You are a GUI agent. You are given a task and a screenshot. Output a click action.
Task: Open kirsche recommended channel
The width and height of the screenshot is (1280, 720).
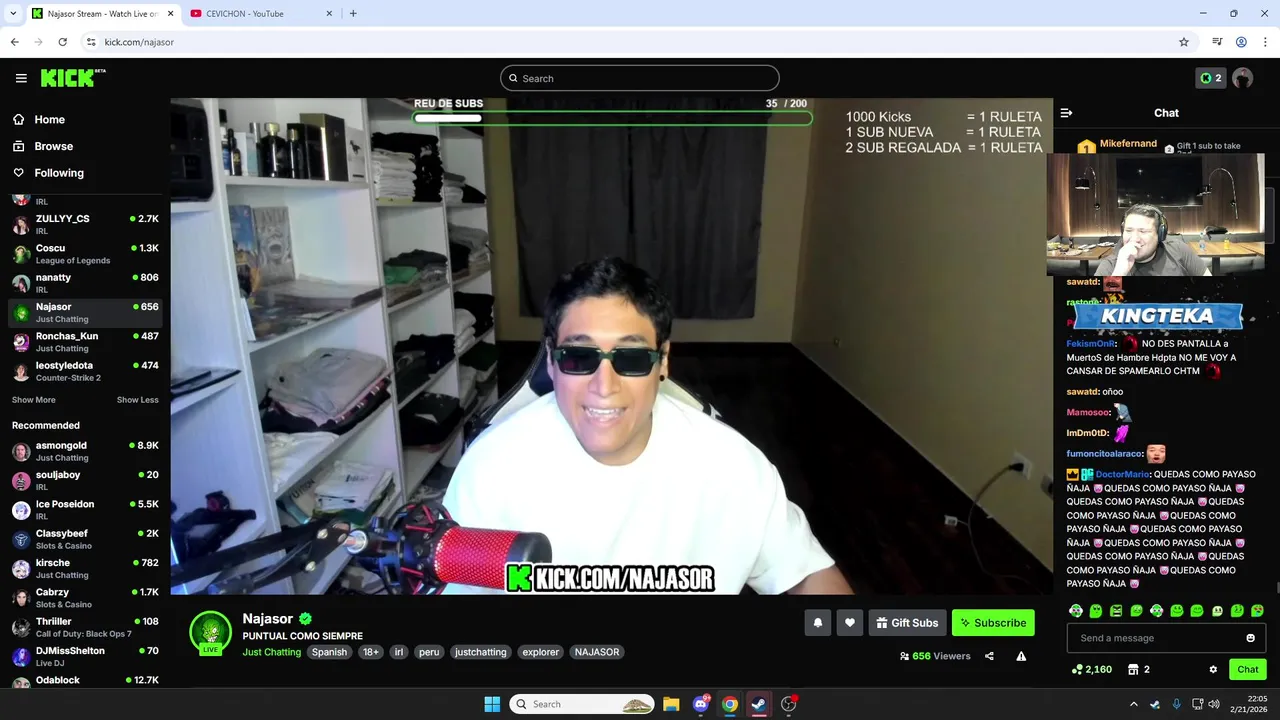click(x=85, y=568)
